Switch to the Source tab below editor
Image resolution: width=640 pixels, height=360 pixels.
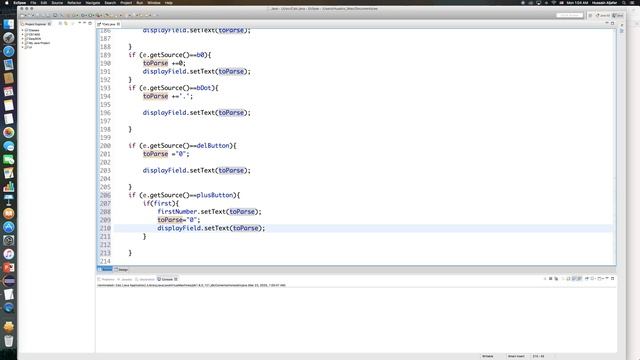105,269
